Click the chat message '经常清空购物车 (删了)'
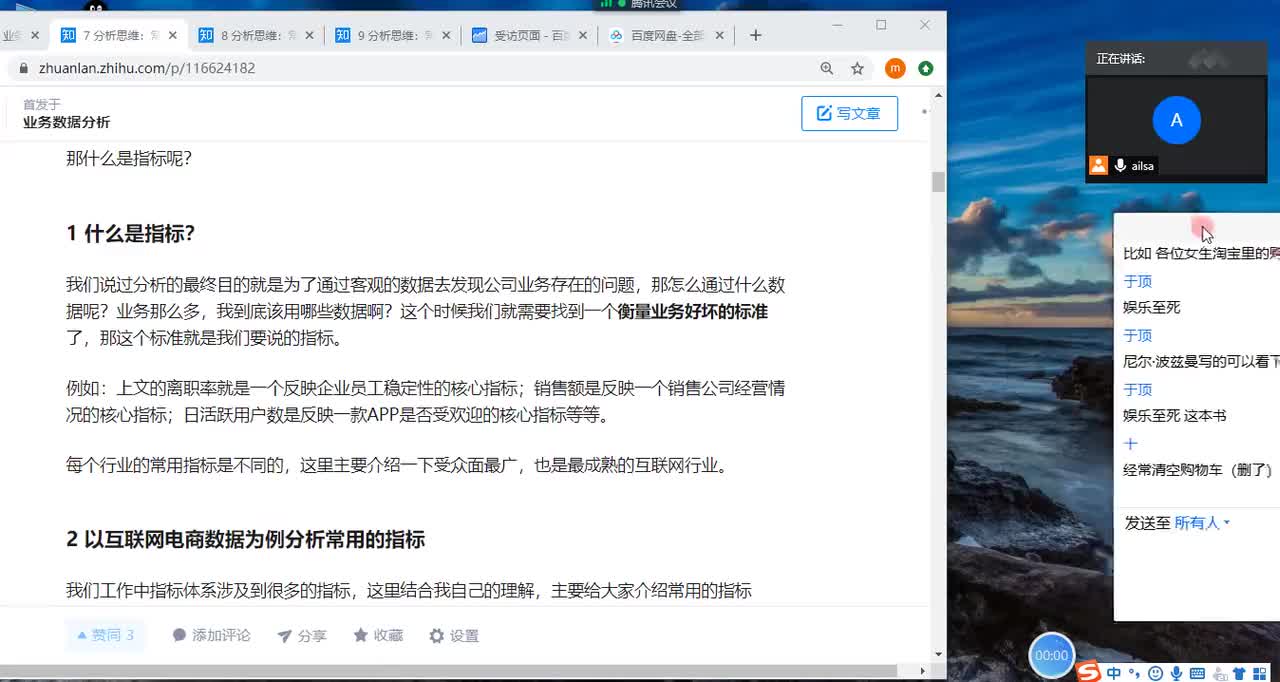 click(x=1198, y=469)
